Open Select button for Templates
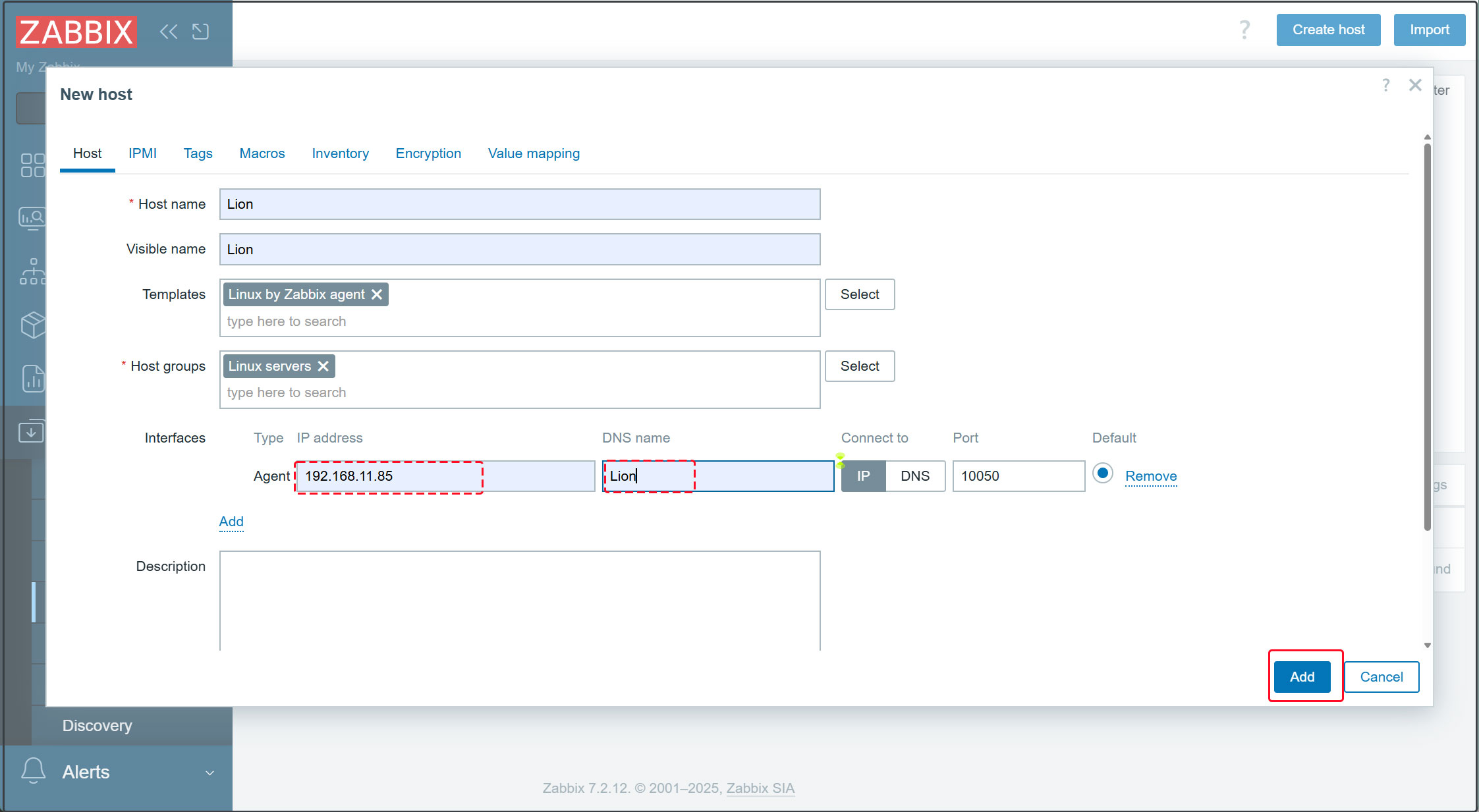Screen dimensions: 1479x812 pos(859,294)
